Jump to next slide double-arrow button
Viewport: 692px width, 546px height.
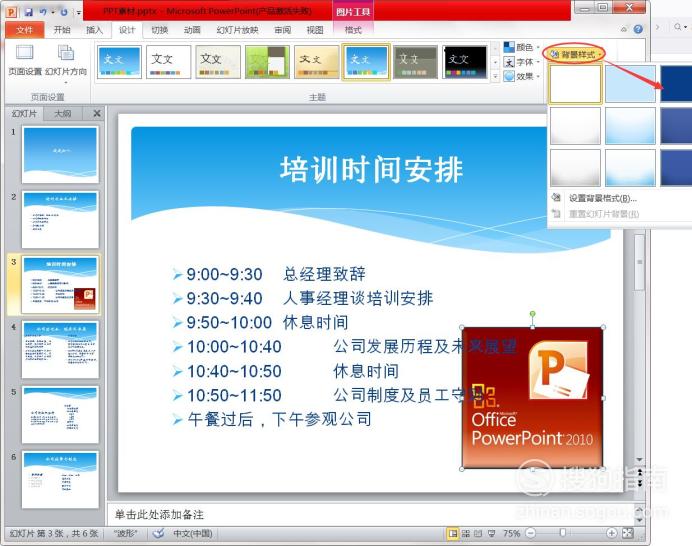click(x=639, y=482)
